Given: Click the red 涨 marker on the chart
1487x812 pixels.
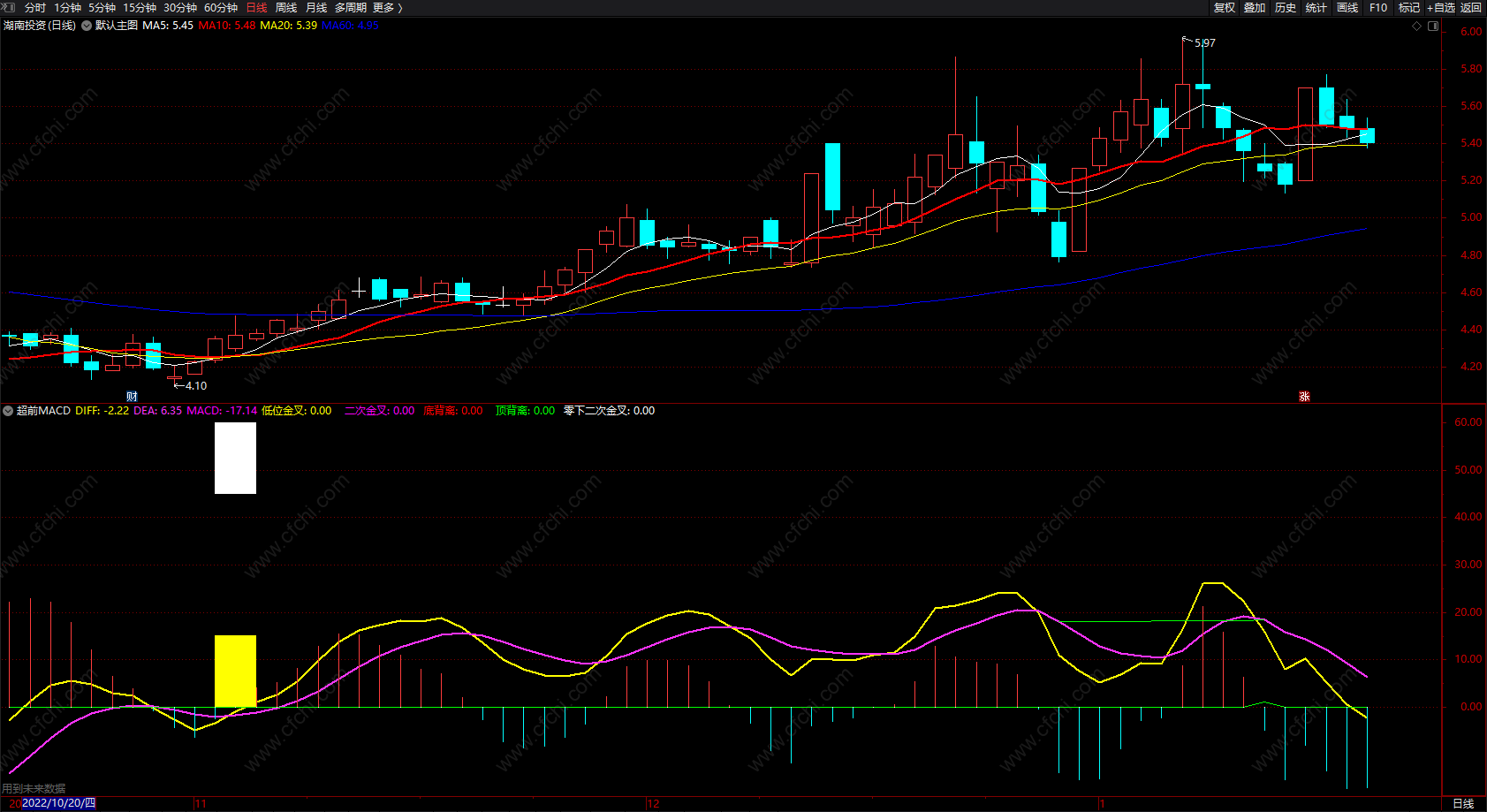Looking at the screenshot, I should click(x=1304, y=396).
